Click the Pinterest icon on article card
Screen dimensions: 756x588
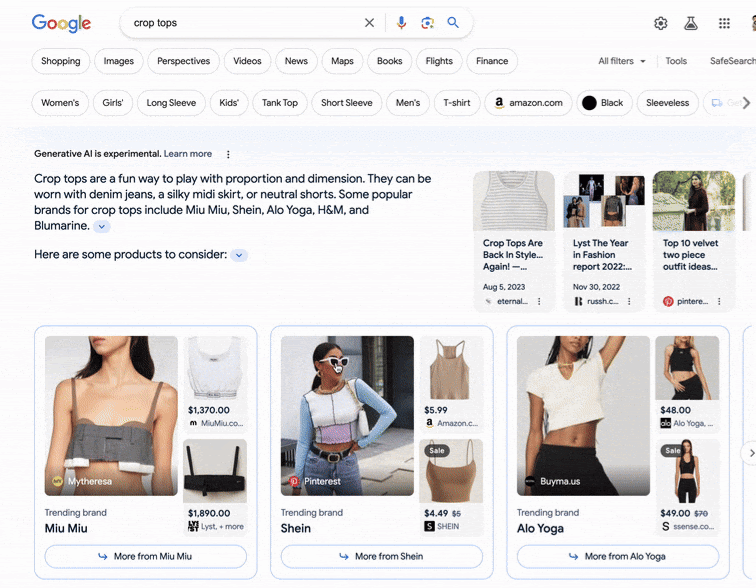pyautogui.click(x=668, y=301)
